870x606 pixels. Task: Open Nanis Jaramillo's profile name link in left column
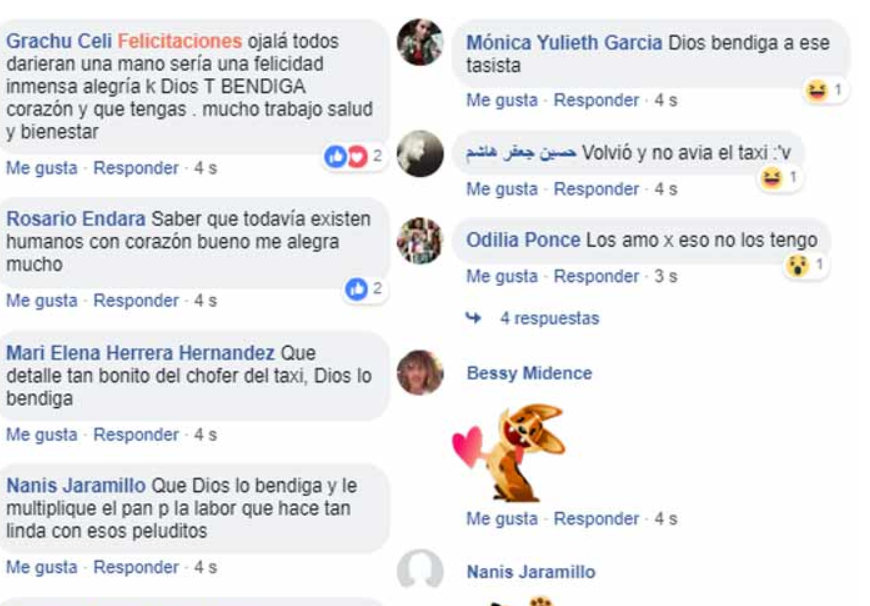75,486
